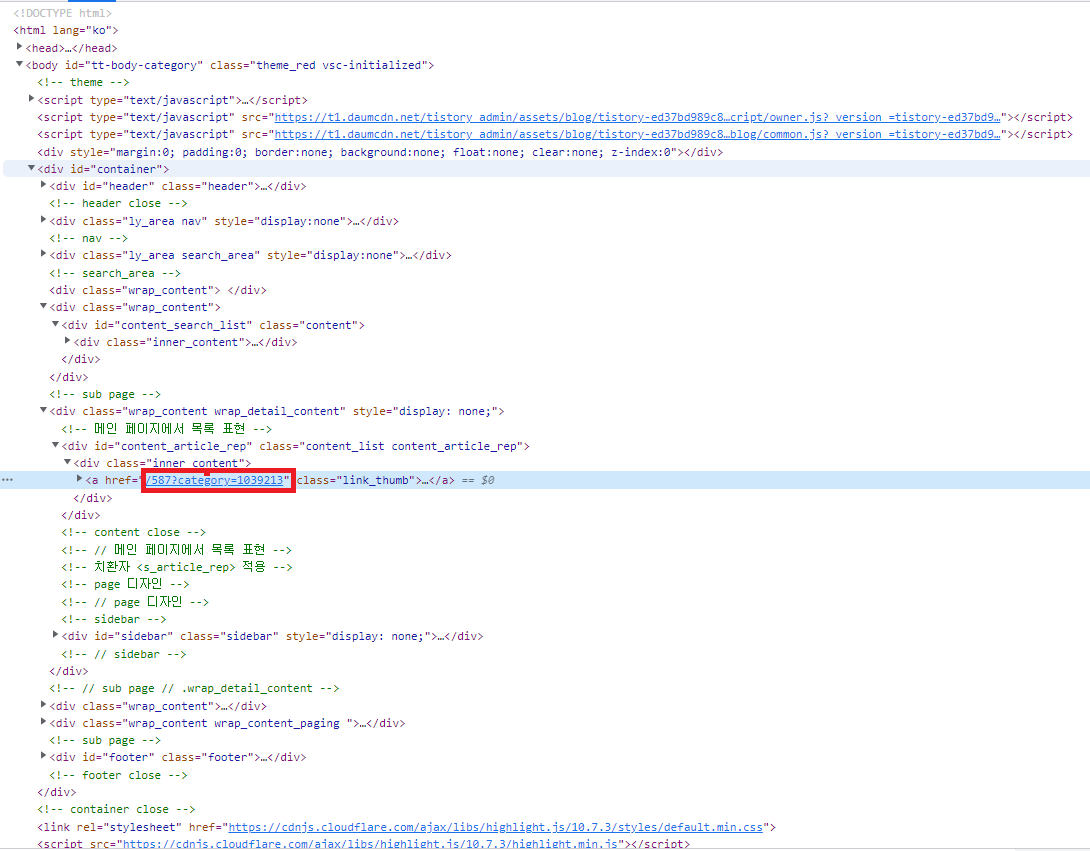Select the first sub page comment
The height and width of the screenshot is (851, 1090).
point(105,394)
